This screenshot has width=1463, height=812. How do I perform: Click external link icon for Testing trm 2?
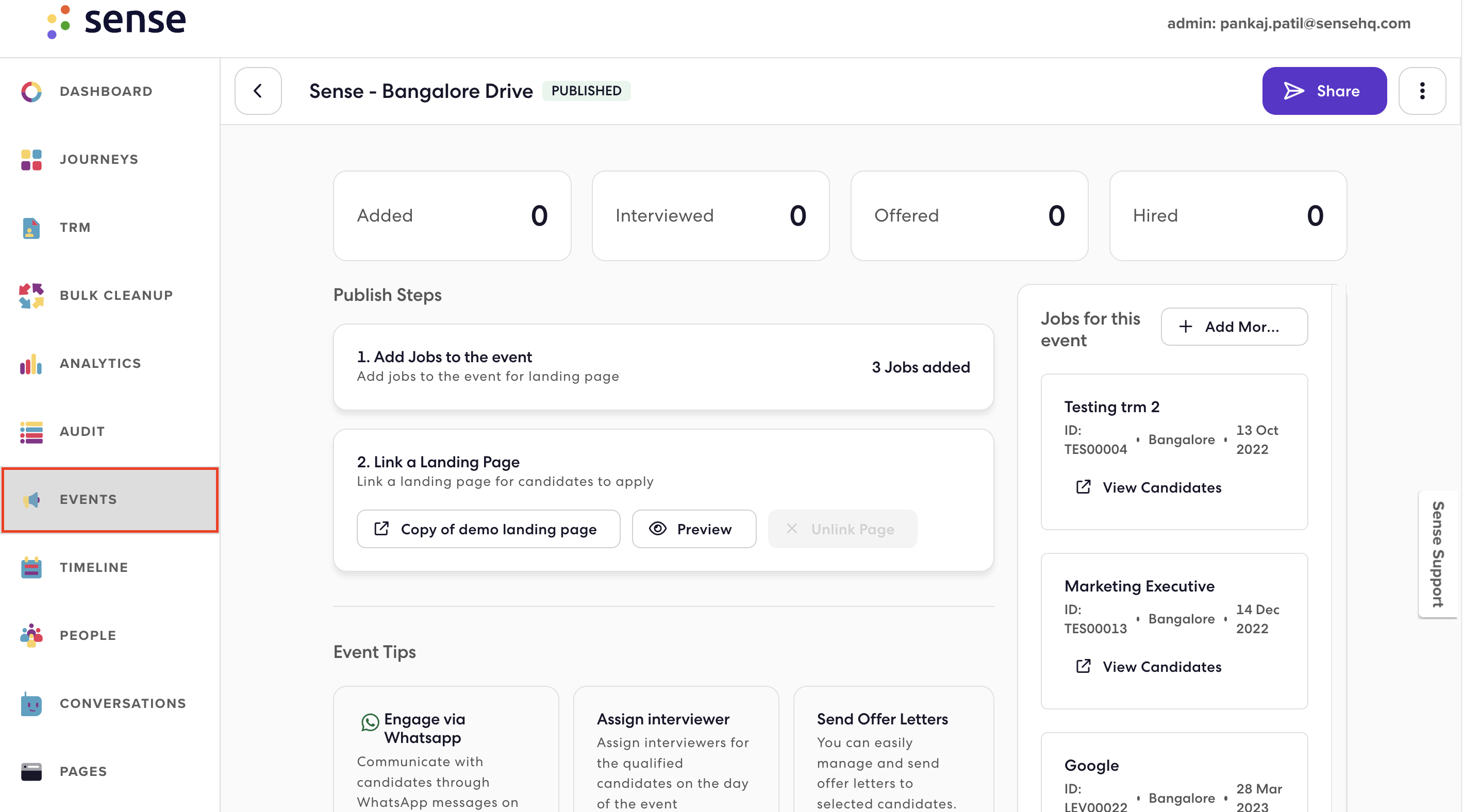coord(1083,487)
